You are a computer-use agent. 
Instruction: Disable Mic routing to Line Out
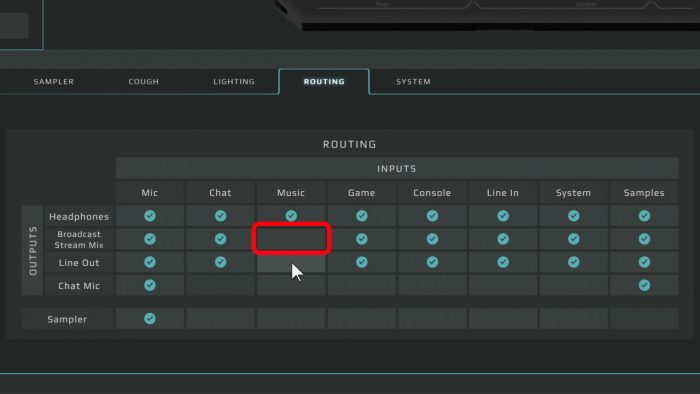pos(150,262)
